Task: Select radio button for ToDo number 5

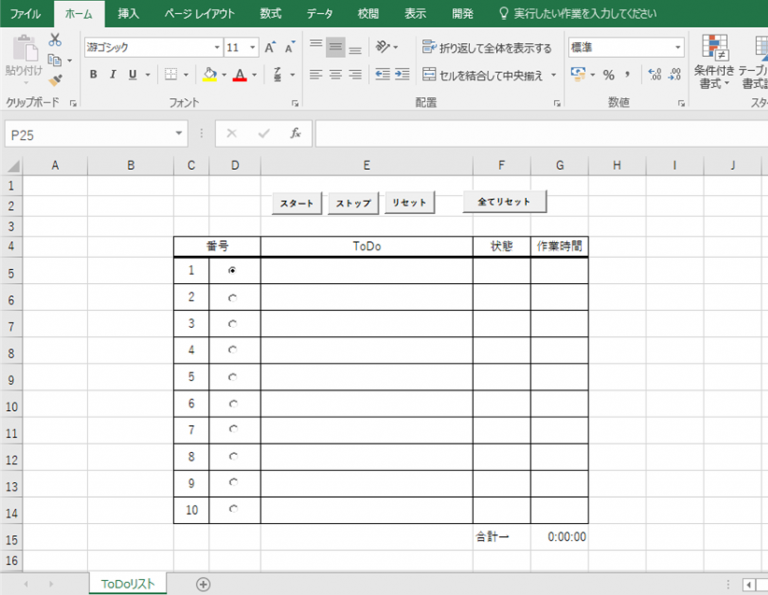Action: pos(233,377)
